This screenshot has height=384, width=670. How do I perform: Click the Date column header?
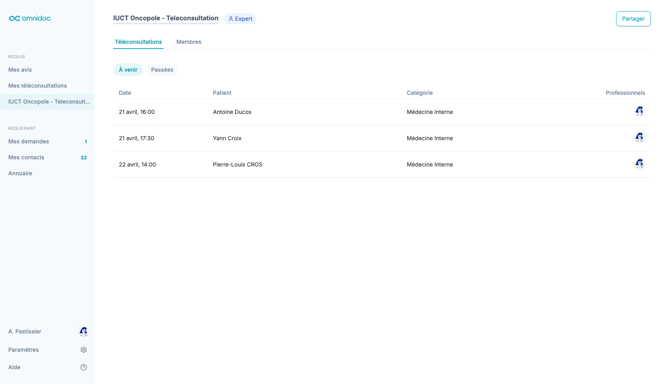pyautogui.click(x=125, y=93)
